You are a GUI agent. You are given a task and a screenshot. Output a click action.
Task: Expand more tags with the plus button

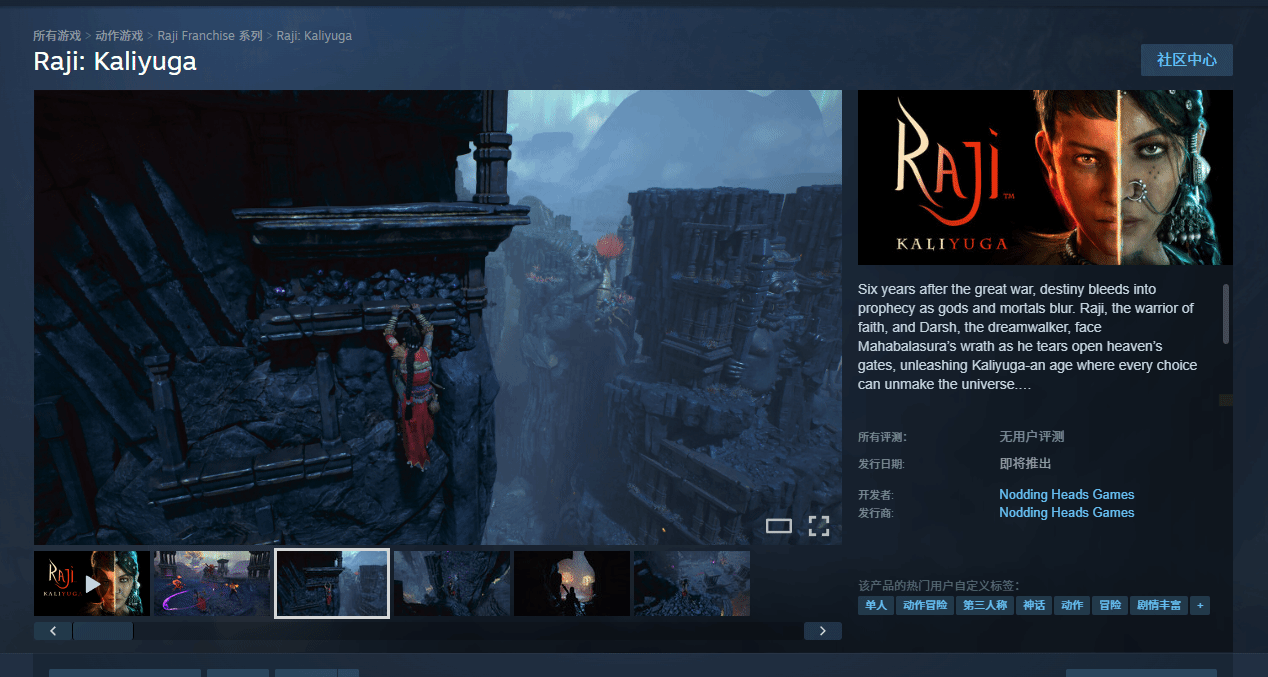point(1200,605)
